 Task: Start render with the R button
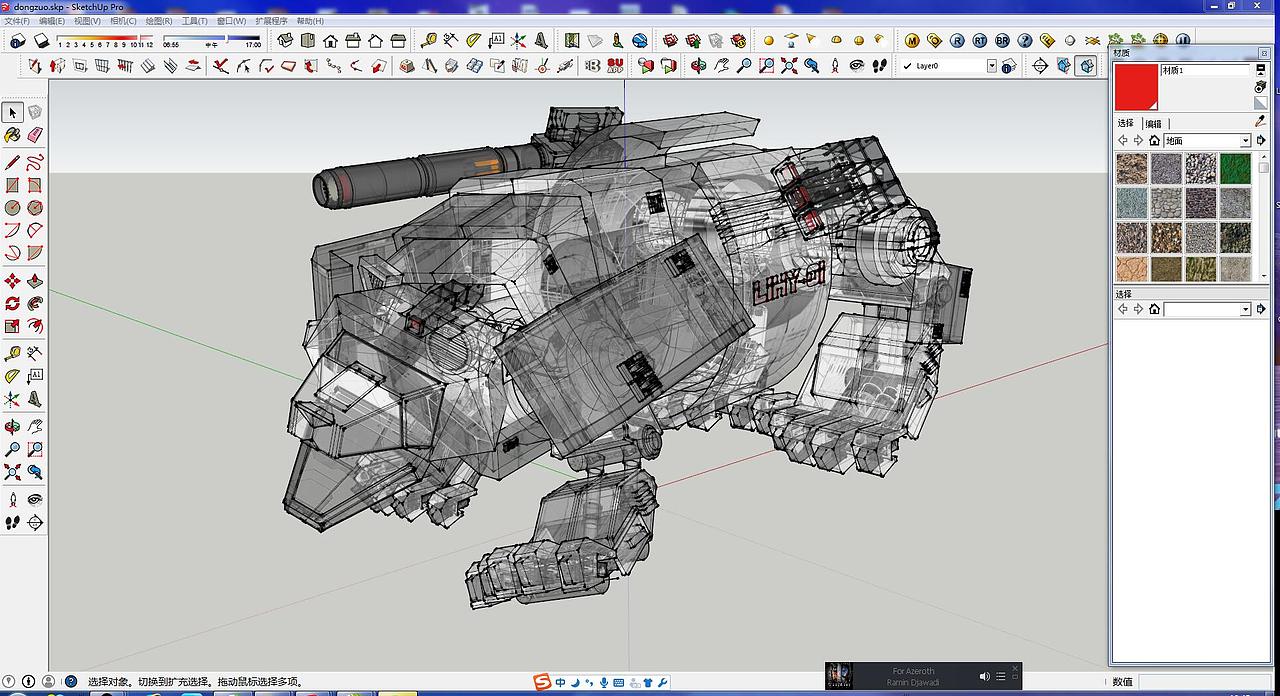957,41
